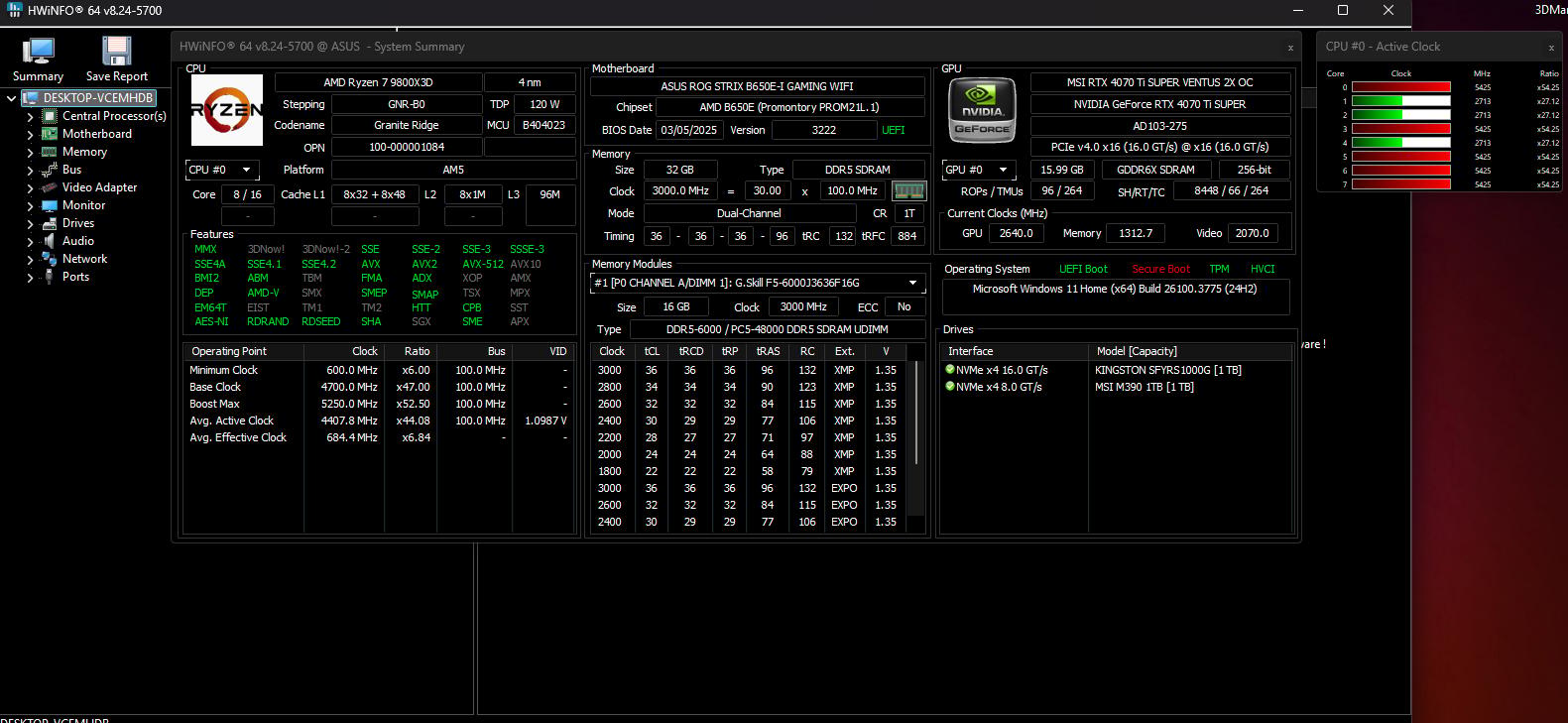Image resolution: width=1568 pixels, height=723 pixels.
Task: Click the KINGSTON NVMe drive status icon
Action: [x=950, y=370]
